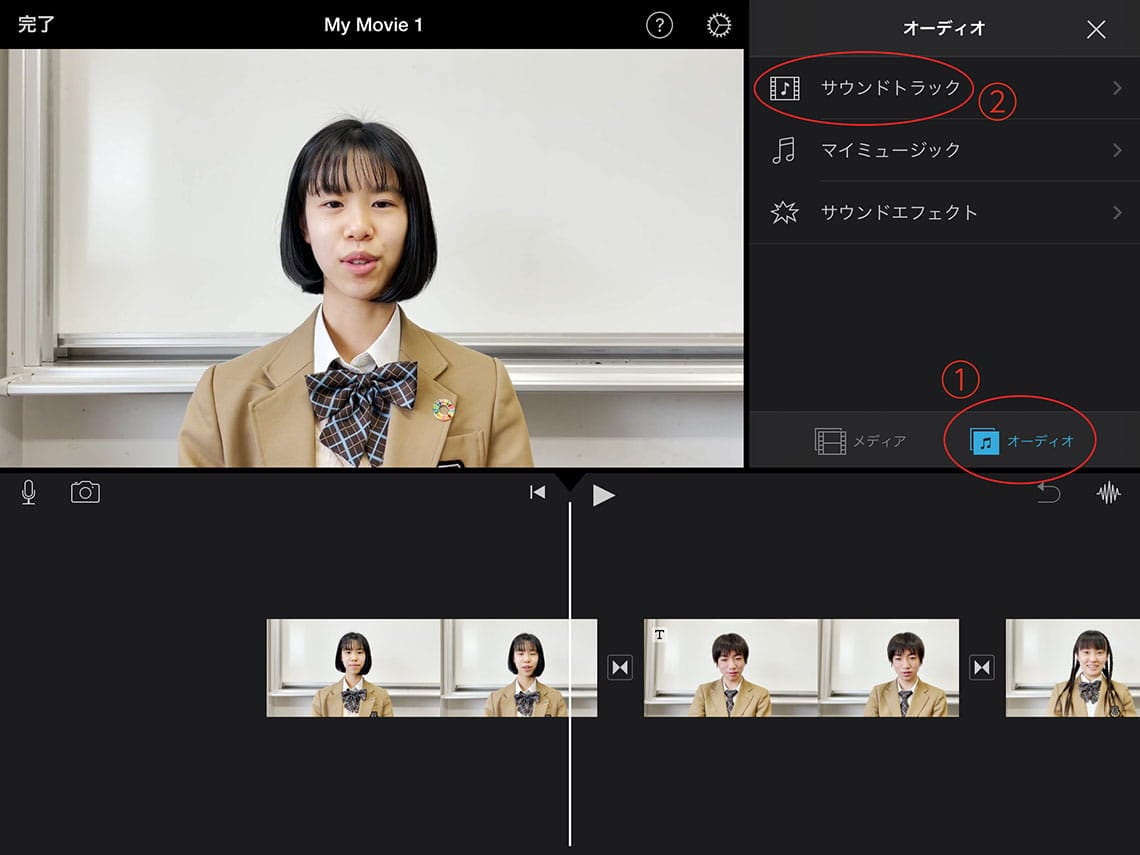Open サウンドエフェクト category
The height and width of the screenshot is (855, 1140).
pos(944,212)
